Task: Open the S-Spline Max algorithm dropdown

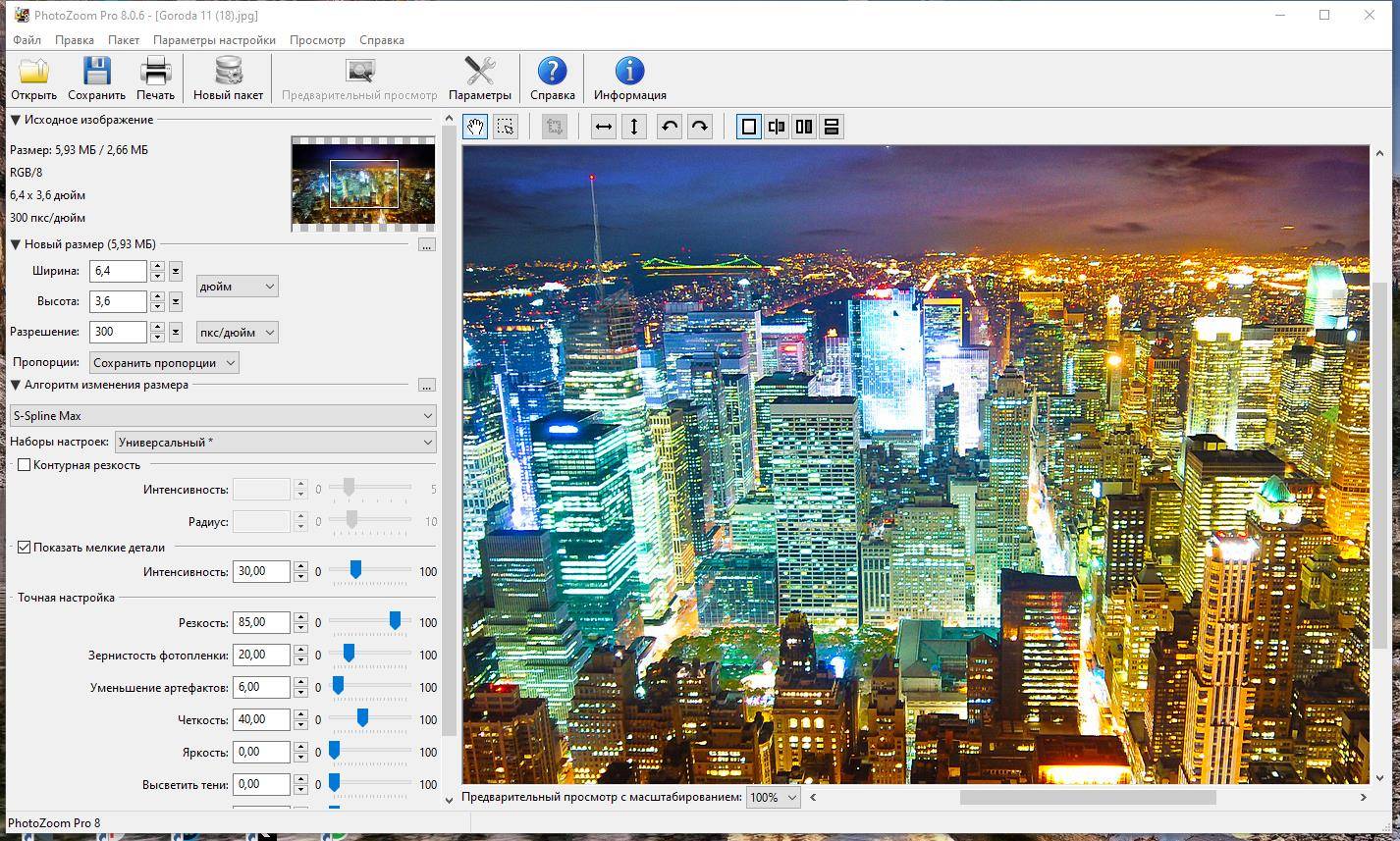Action: pos(222,416)
